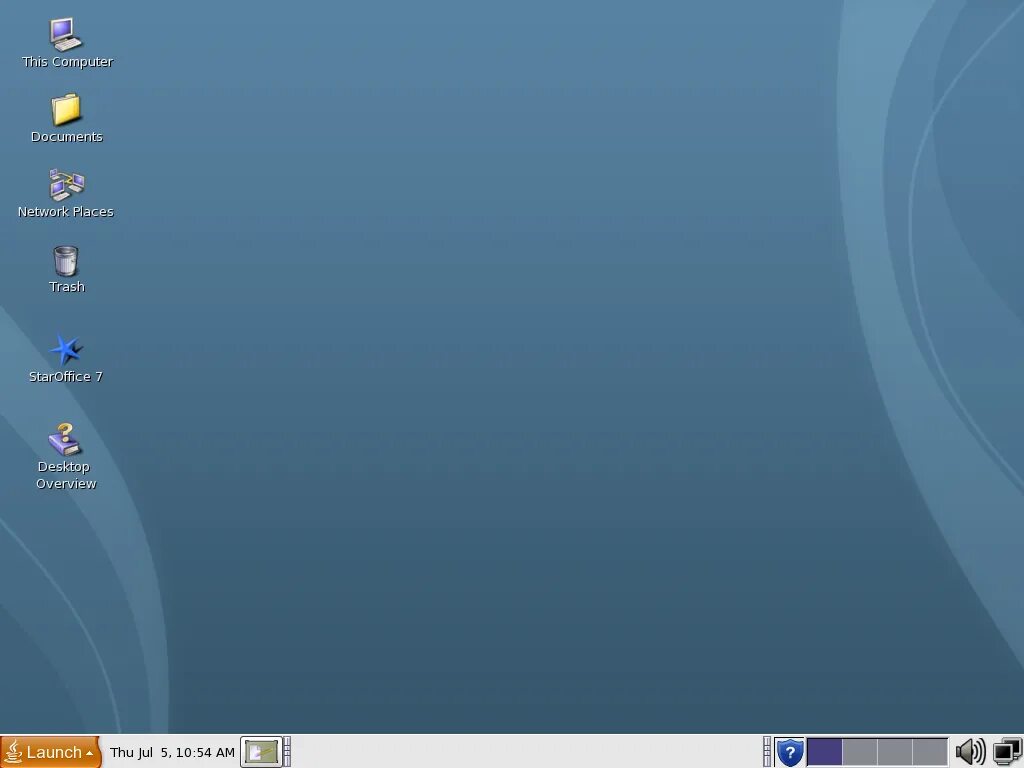
Task: Click the clock showing Thu Jul 5, 10:54 AM
Action: point(172,752)
